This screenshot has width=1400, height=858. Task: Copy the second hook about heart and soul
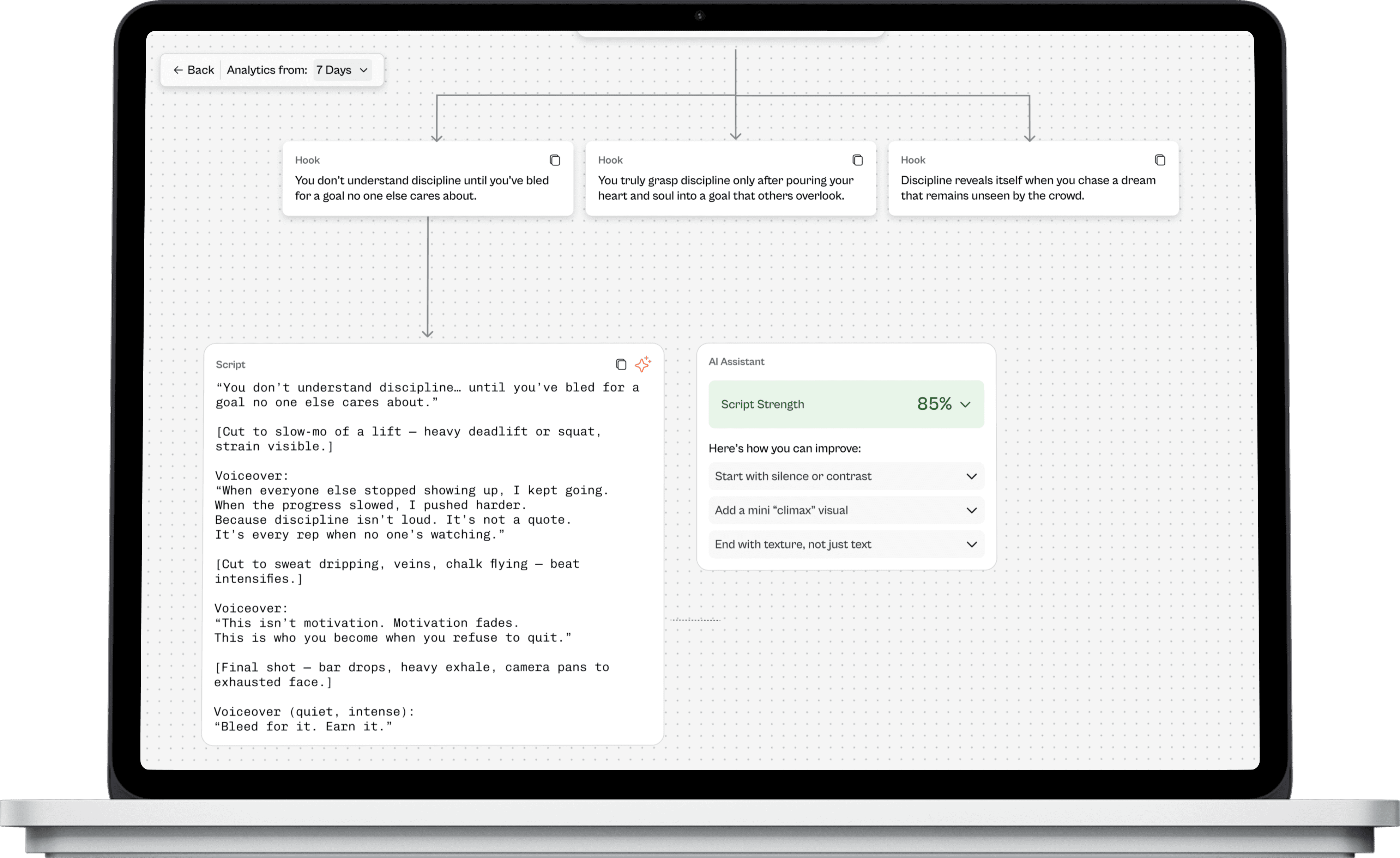click(857, 160)
